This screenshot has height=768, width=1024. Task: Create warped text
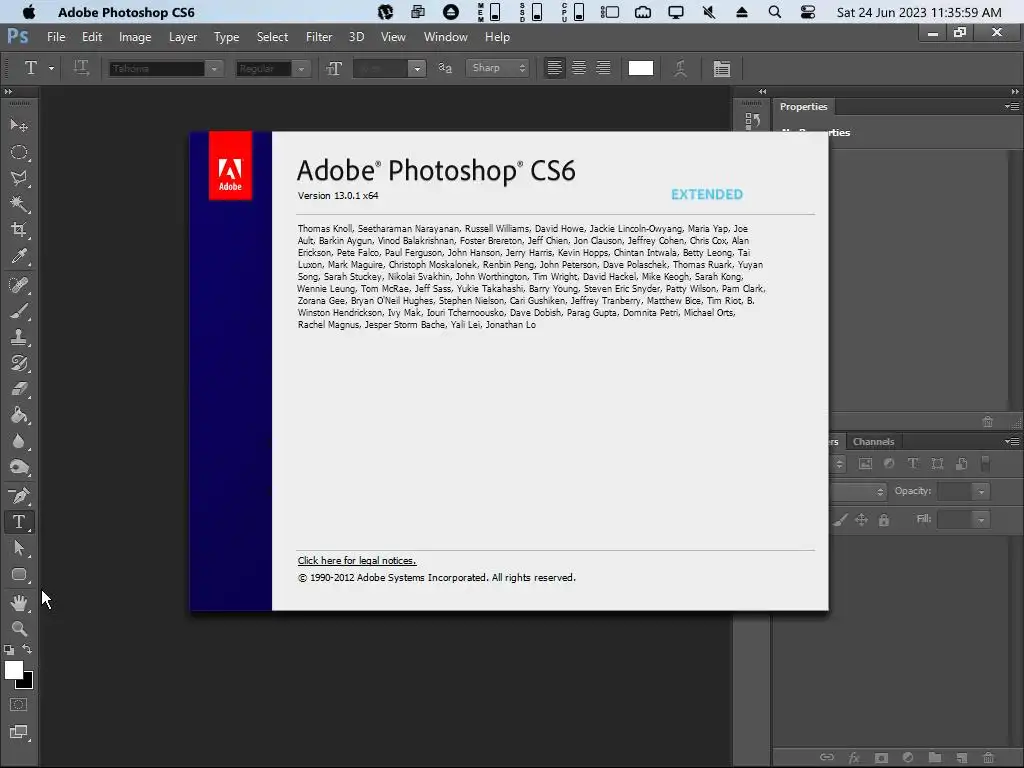click(680, 68)
